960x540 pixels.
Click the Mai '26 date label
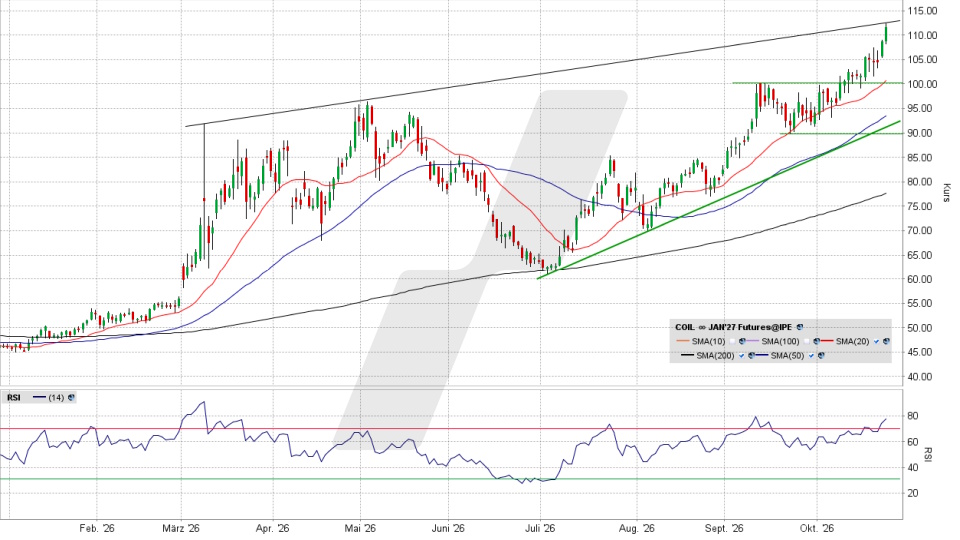[361, 528]
